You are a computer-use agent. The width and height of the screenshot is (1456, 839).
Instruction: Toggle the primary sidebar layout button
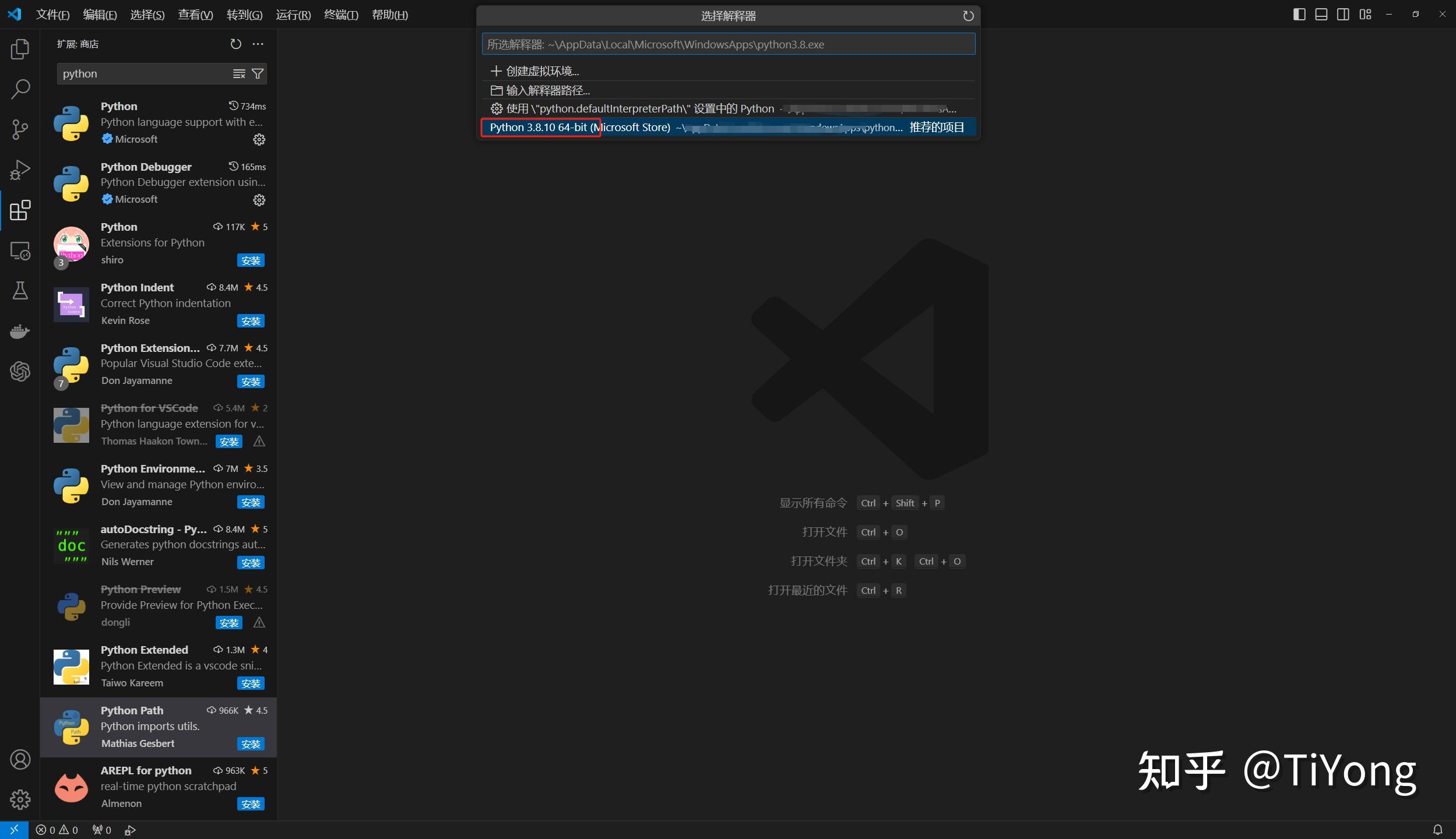coord(1299,15)
